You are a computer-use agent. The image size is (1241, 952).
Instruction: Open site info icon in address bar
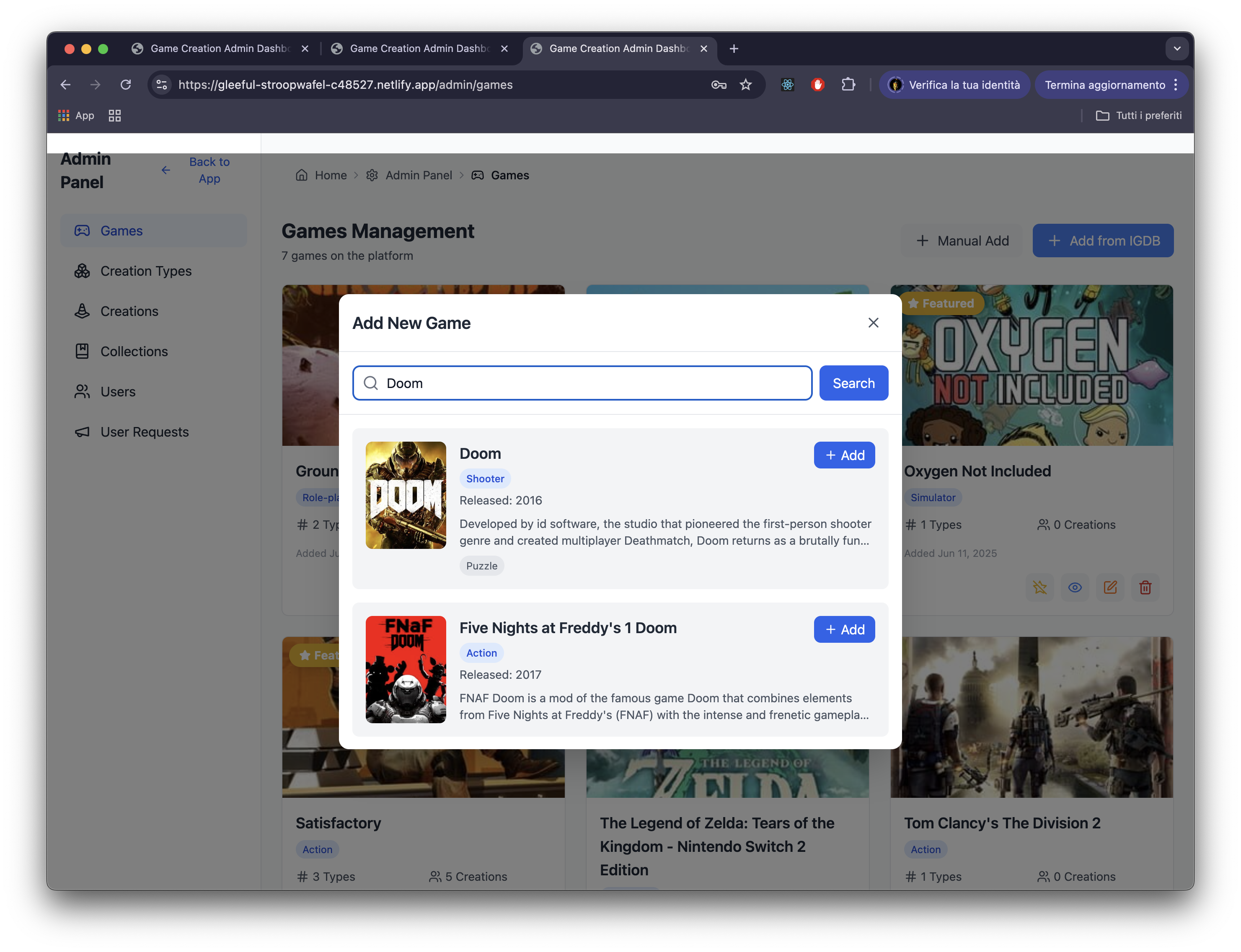[x=161, y=85]
